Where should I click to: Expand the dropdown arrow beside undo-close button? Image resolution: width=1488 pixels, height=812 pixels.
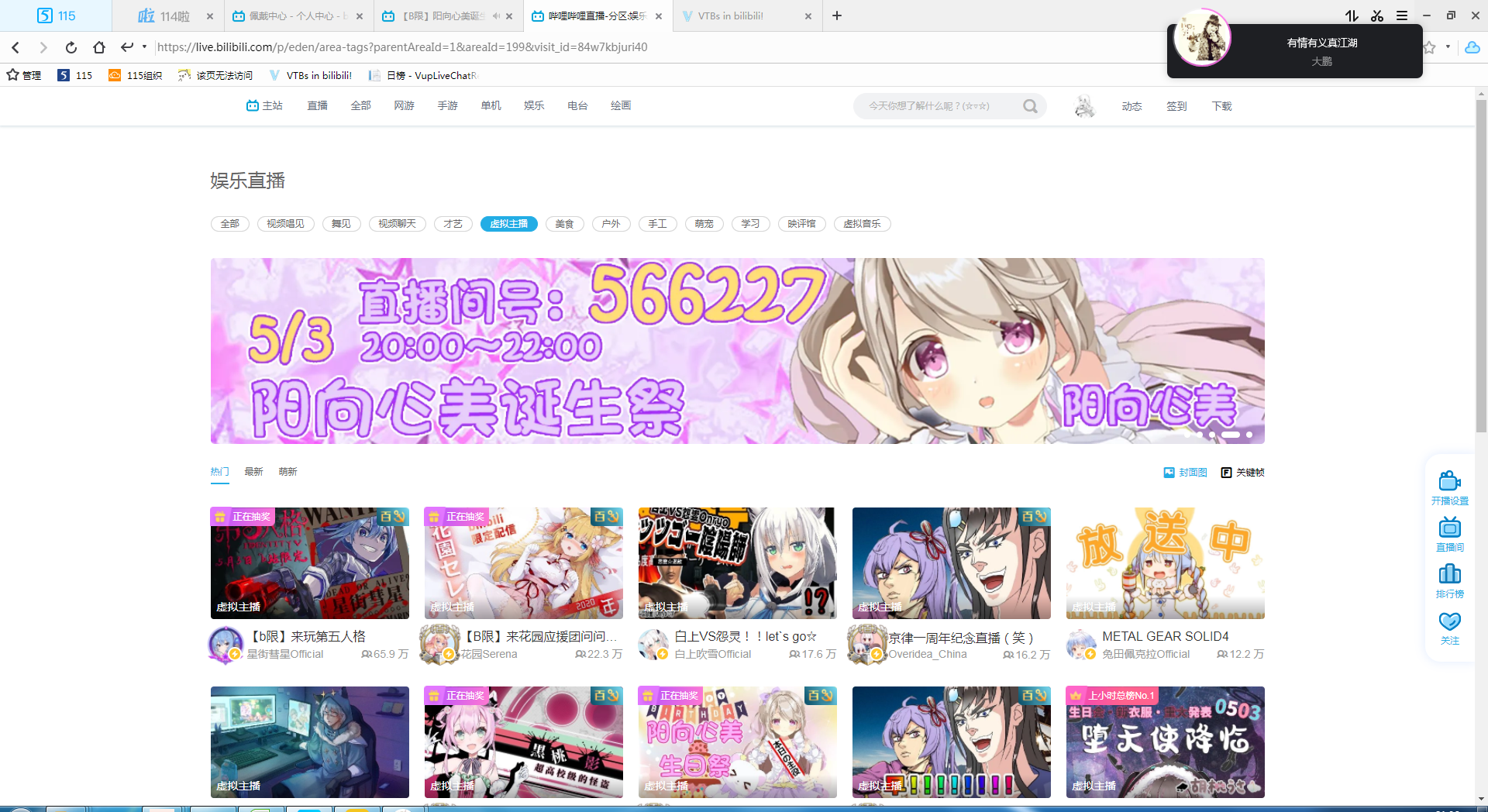(144, 47)
